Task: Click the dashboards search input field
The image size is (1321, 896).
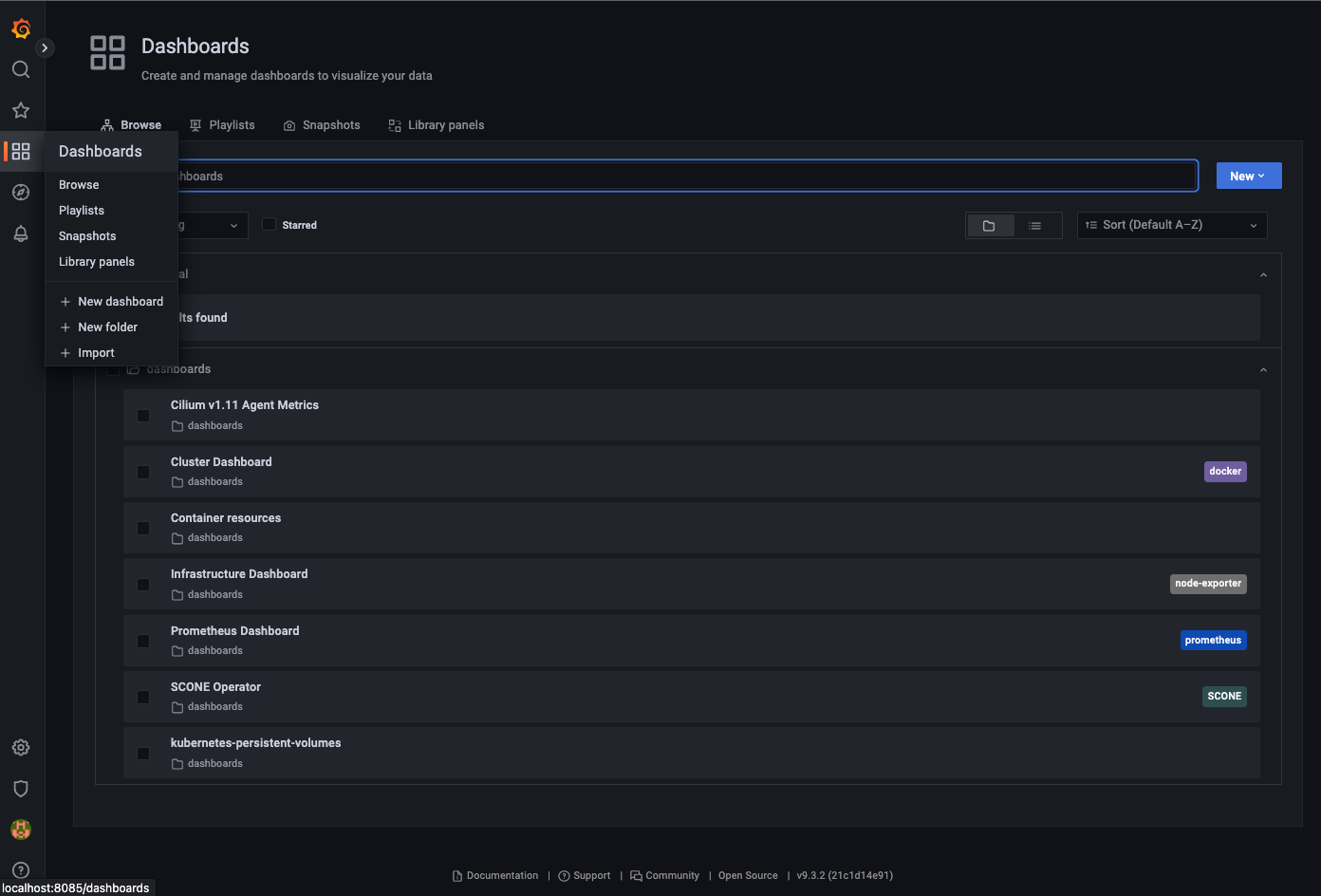Action: (683, 176)
